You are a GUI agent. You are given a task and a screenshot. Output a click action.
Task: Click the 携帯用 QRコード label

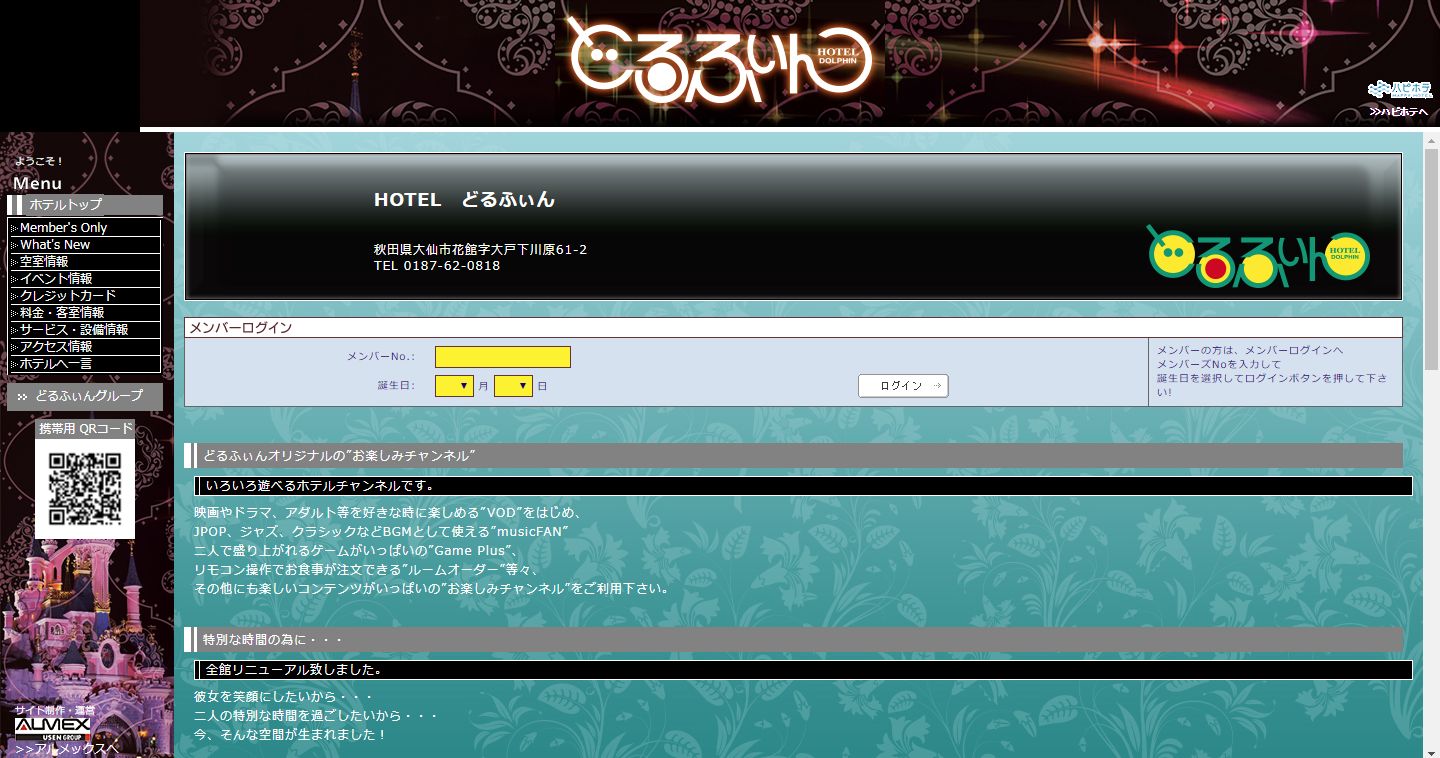click(85, 429)
